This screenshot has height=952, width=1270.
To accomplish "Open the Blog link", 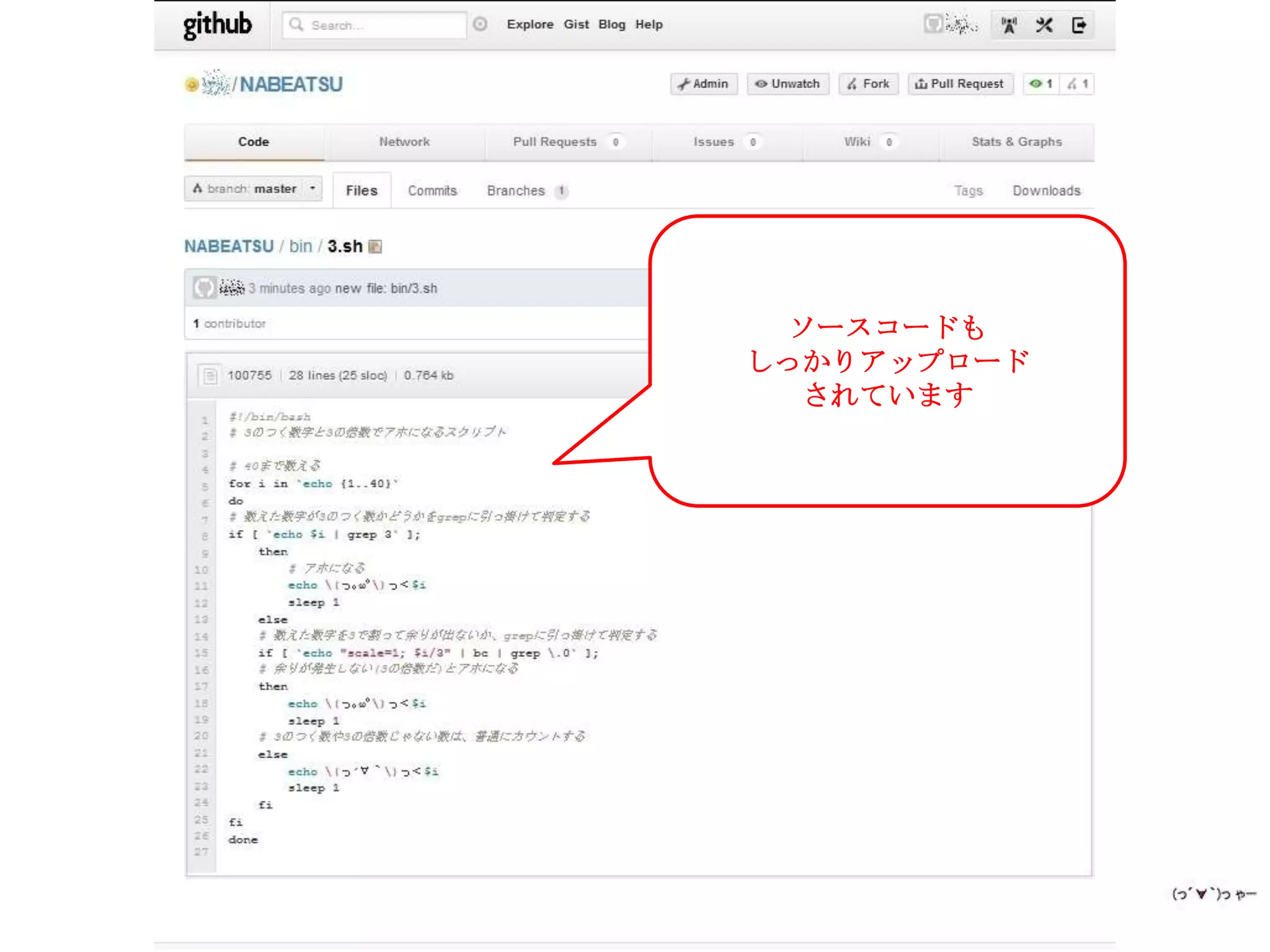I will 611,24.
